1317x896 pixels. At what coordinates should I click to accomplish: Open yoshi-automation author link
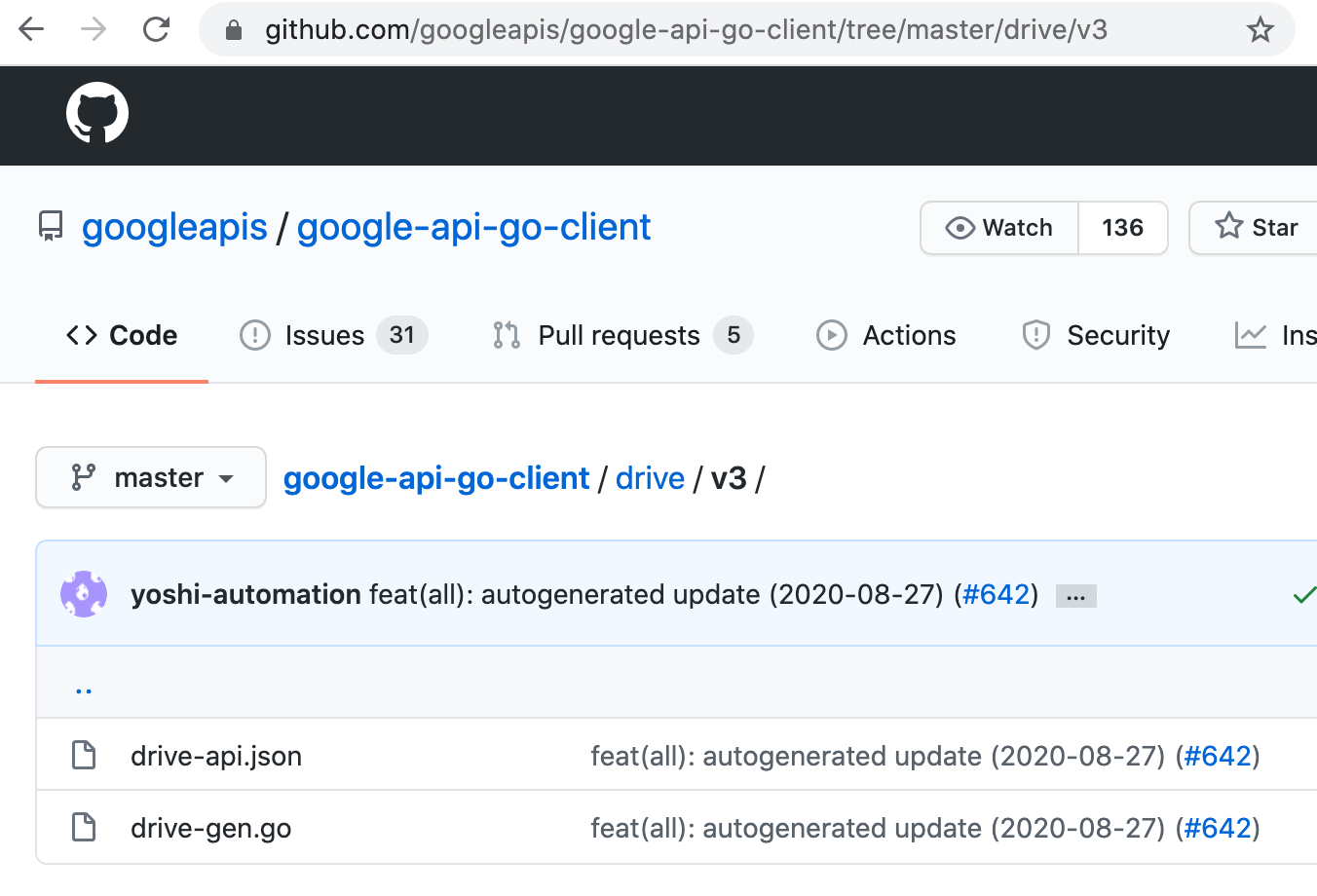[x=245, y=594]
